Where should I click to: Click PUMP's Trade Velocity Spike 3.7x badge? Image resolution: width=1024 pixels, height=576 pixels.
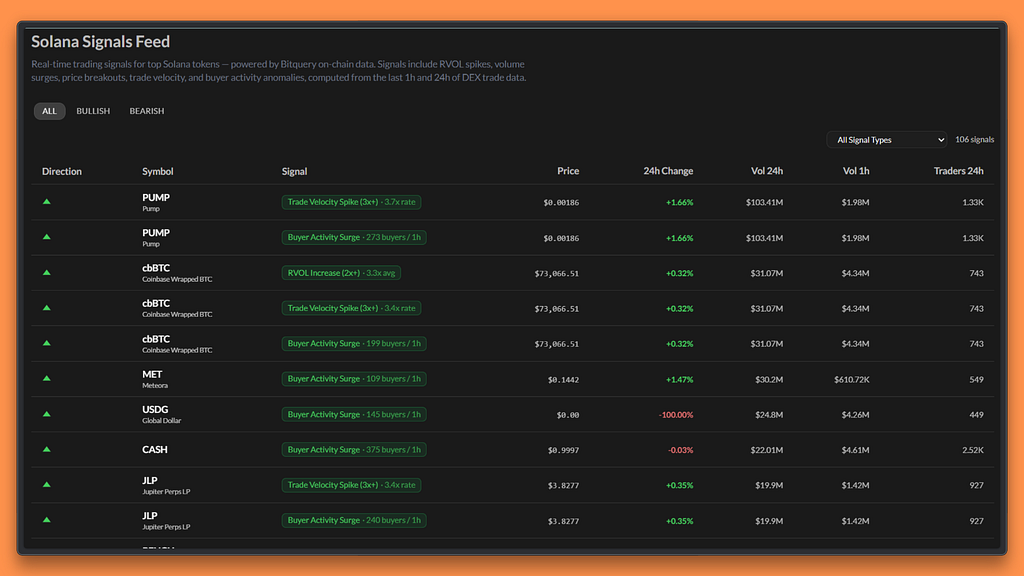(x=351, y=202)
